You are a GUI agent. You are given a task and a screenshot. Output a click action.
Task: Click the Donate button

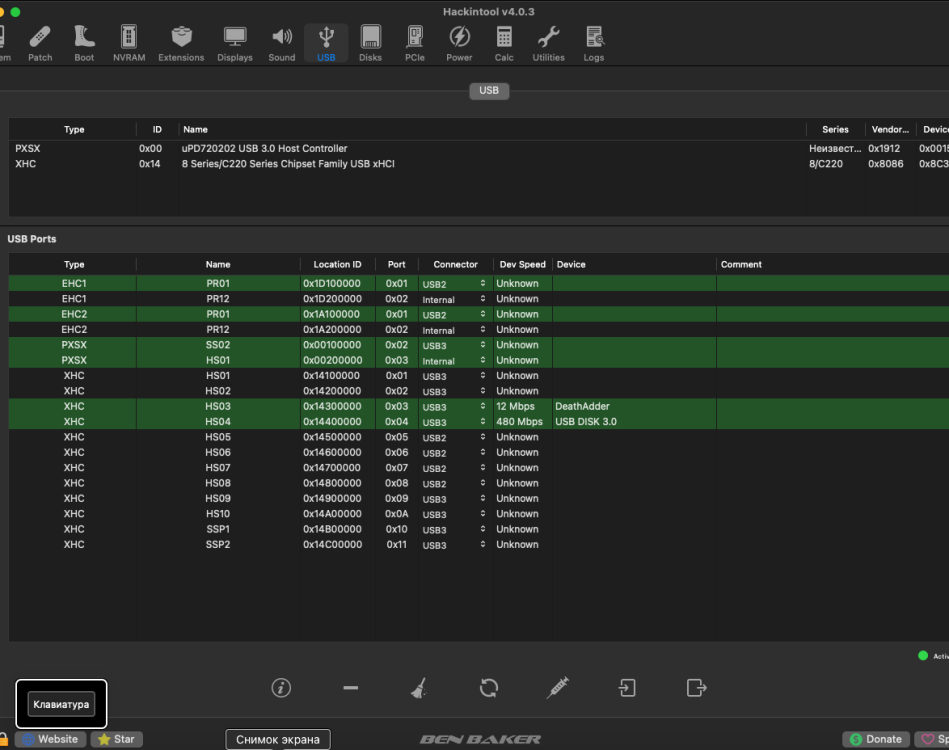pos(876,739)
